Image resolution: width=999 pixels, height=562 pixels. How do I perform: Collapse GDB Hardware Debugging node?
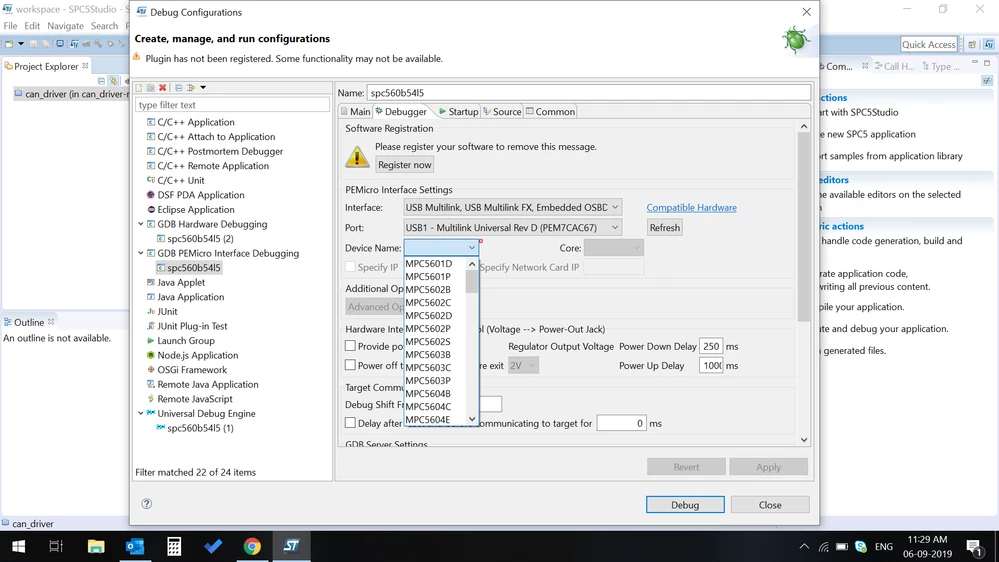[141, 224]
